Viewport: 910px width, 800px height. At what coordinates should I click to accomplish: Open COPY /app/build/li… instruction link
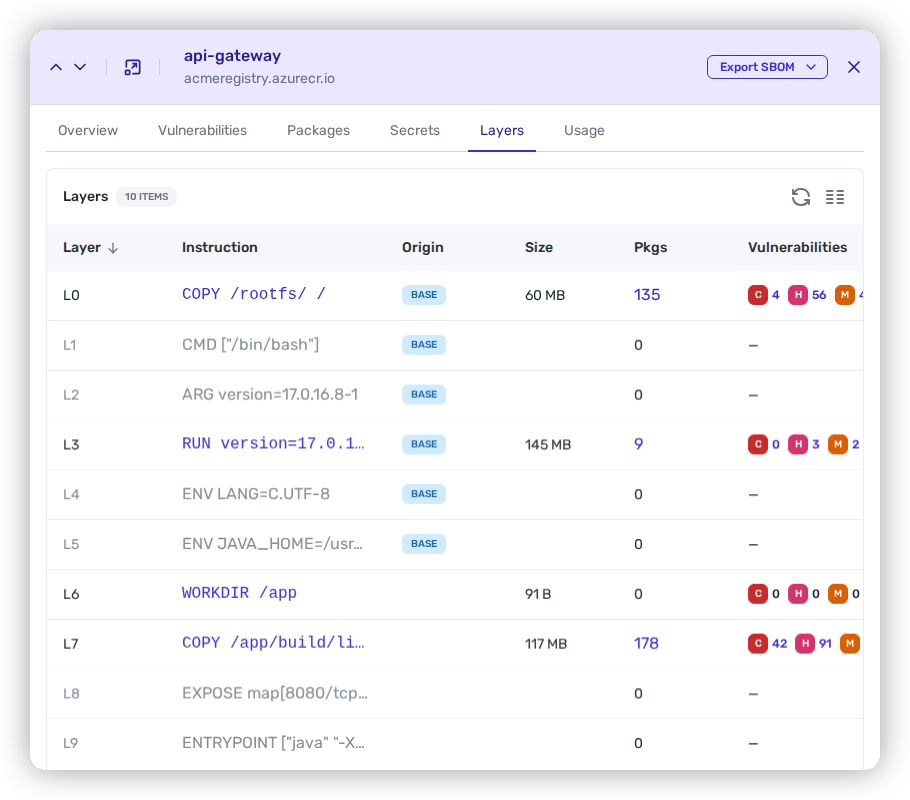[273, 643]
